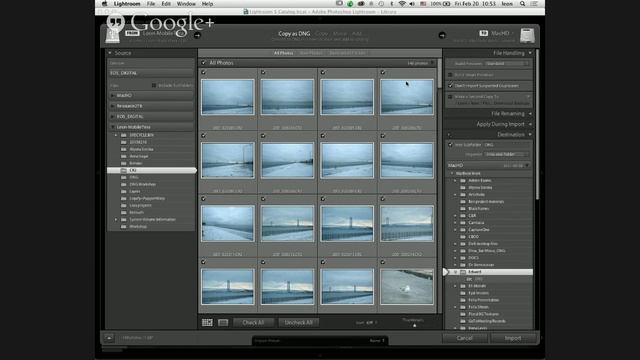Toggle the Into Subfolder checkbox
Image resolution: width=640 pixels, height=360 pixels.
coord(451,144)
